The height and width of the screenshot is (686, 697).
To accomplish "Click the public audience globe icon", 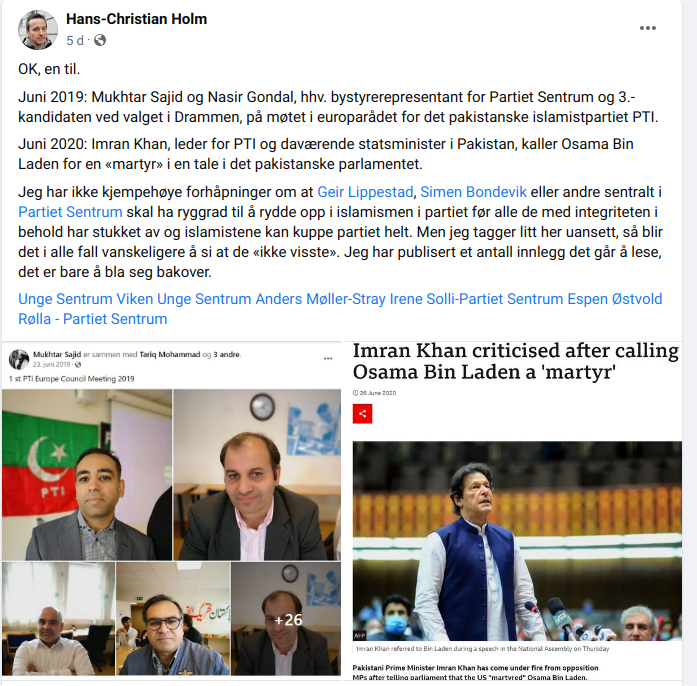I will point(100,40).
